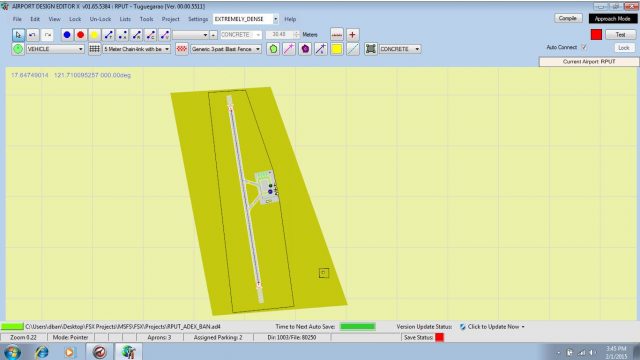Open the apron CONCRETE surface dropdown
This screenshot has height=360, width=640.
pos(400,49)
